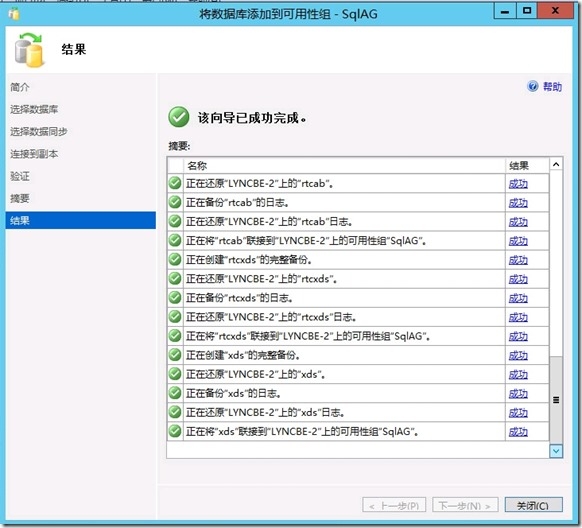The height and width of the screenshot is (528, 582).
Task: Click green check for 正在还原 LYNCBE-2 上的 rtcxds
Action: click(175, 278)
